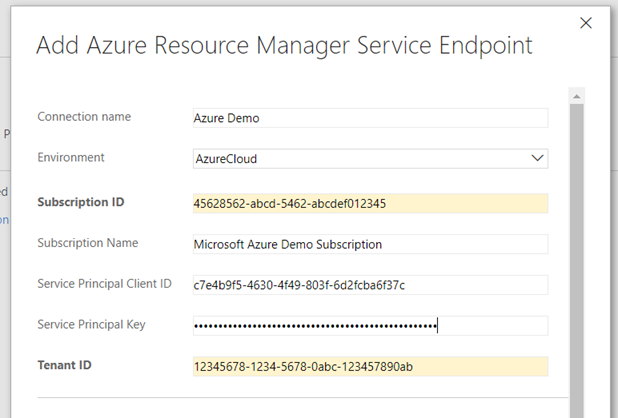Click the scrollbar up arrow

[576, 97]
